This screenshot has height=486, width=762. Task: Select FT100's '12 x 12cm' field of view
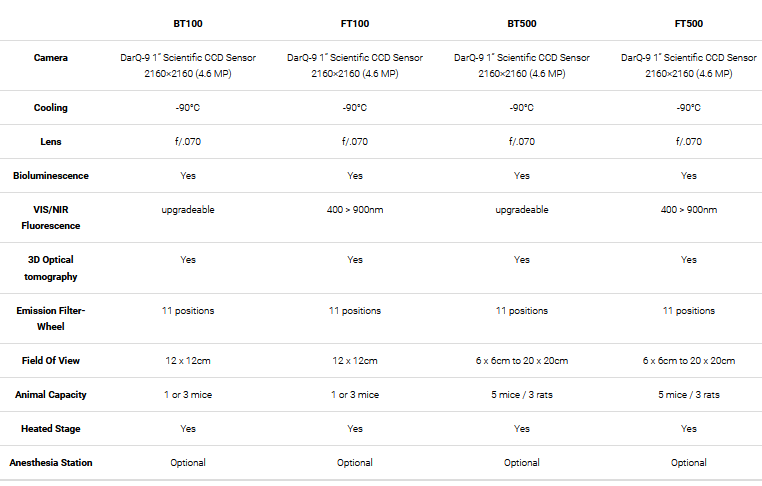pyautogui.click(x=355, y=361)
